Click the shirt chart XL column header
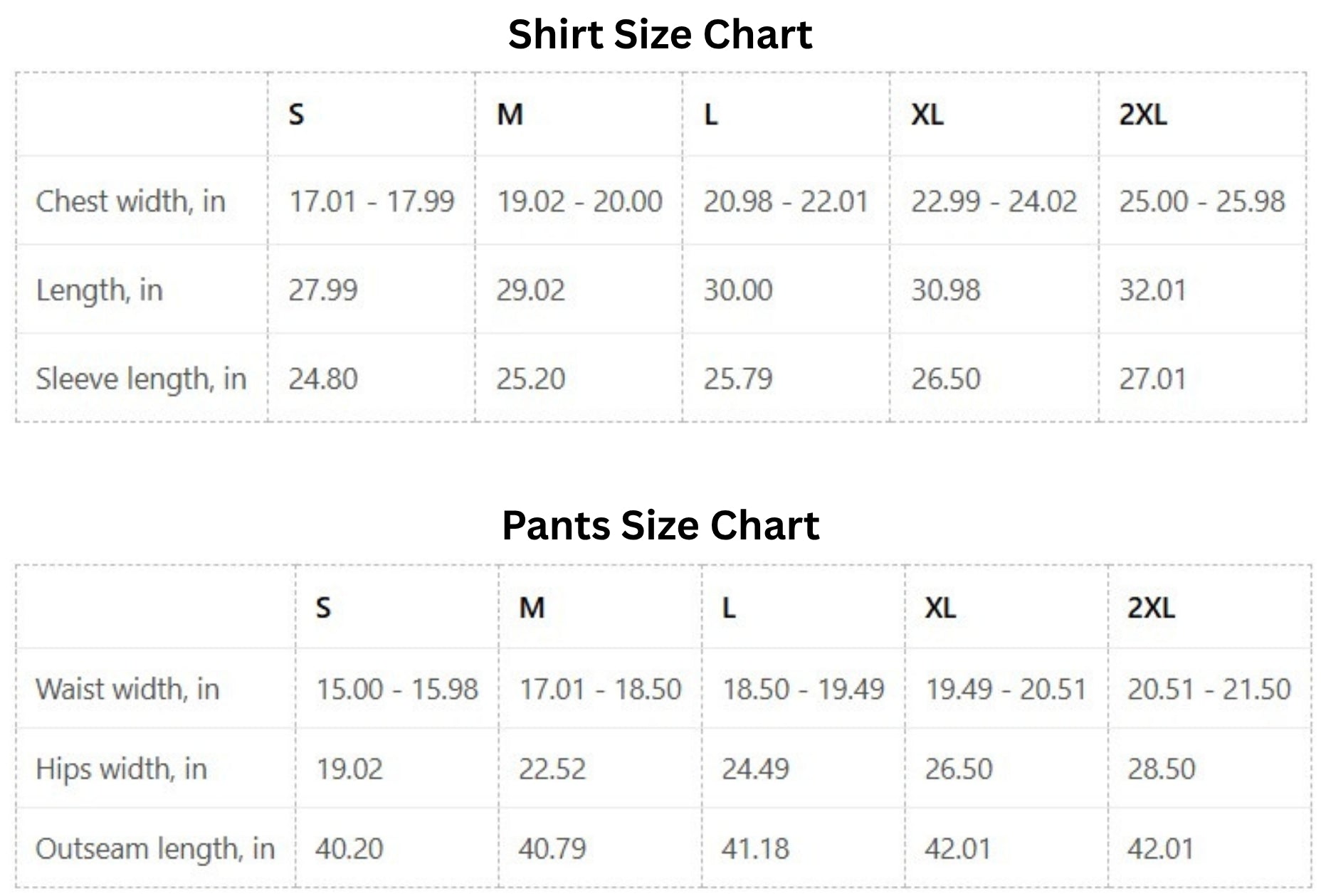The height and width of the screenshot is (896, 1321). (x=927, y=114)
